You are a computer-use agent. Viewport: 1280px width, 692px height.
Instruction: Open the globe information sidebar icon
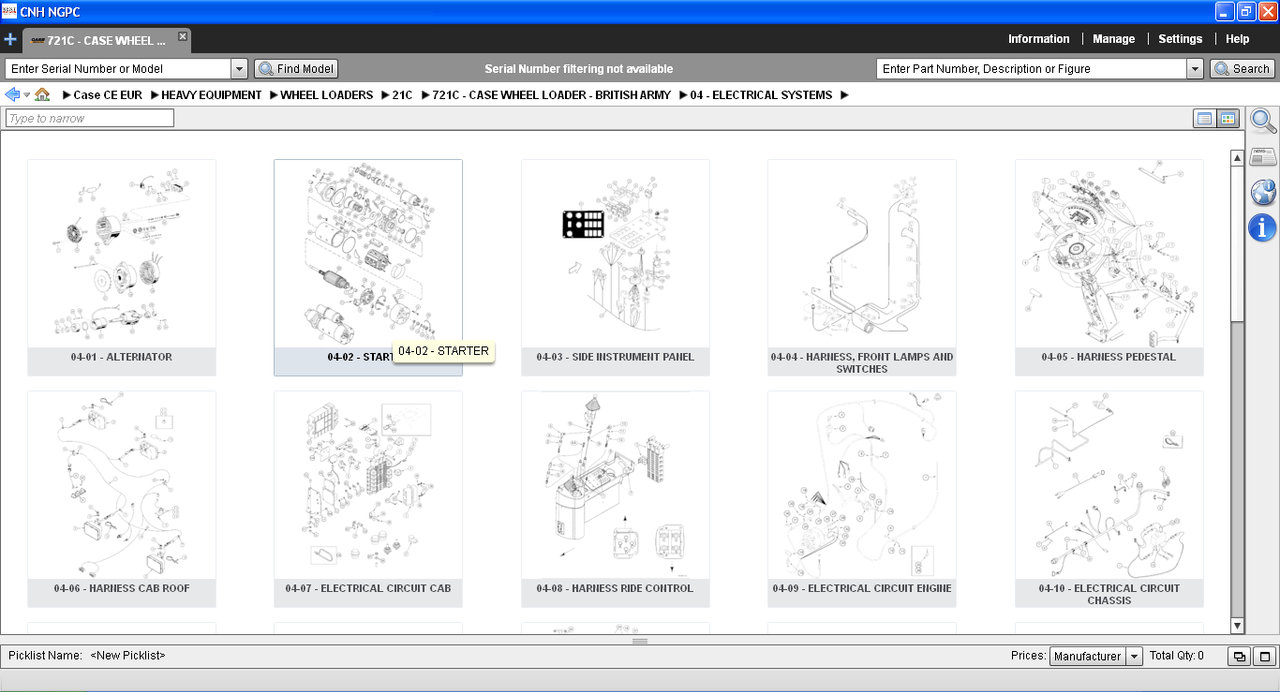point(1263,192)
